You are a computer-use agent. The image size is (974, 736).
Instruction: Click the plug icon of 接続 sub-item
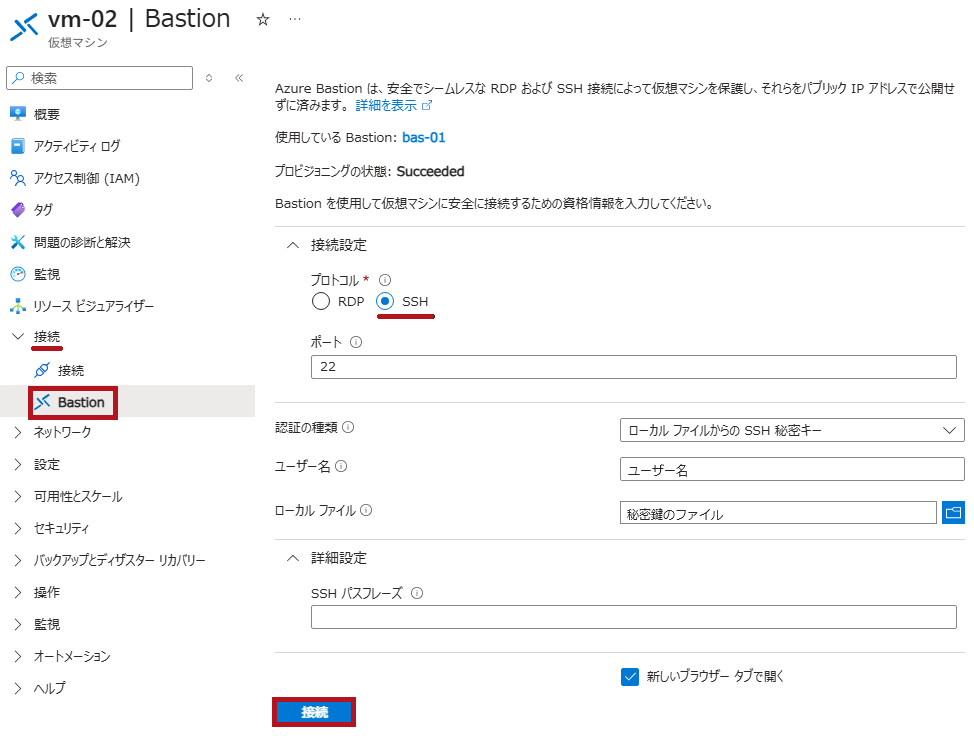tap(42, 370)
